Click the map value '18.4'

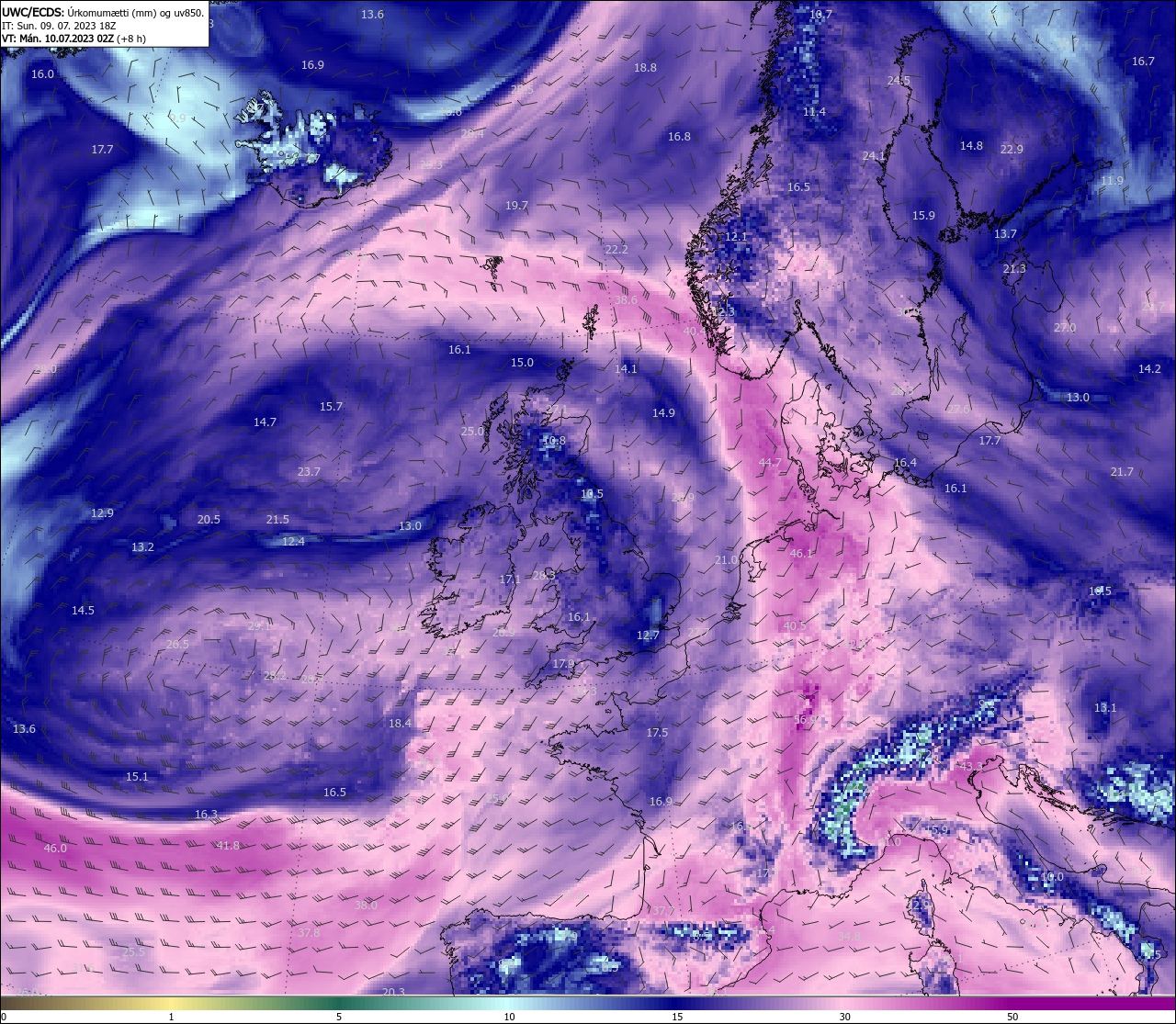click(x=400, y=723)
